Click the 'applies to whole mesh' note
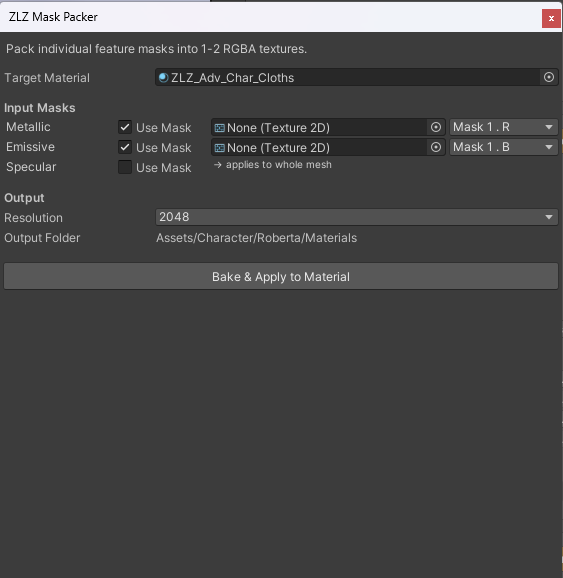 pos(273,165)
